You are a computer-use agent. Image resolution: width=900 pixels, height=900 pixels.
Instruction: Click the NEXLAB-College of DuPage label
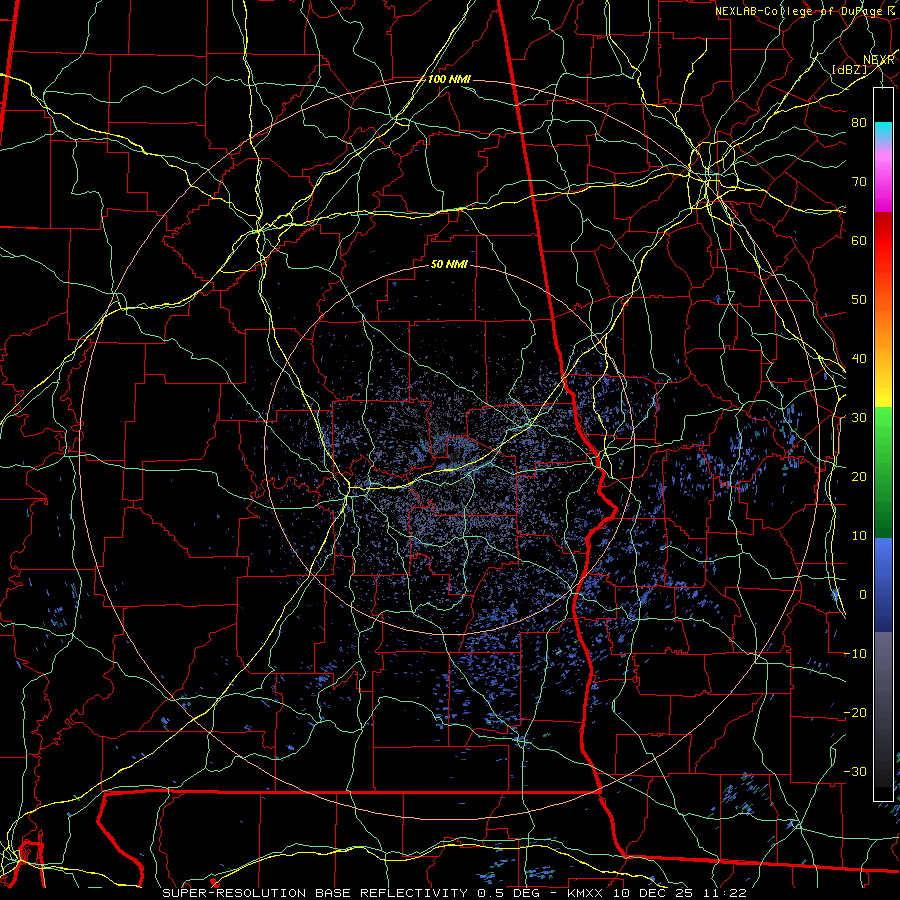(801, 11)
